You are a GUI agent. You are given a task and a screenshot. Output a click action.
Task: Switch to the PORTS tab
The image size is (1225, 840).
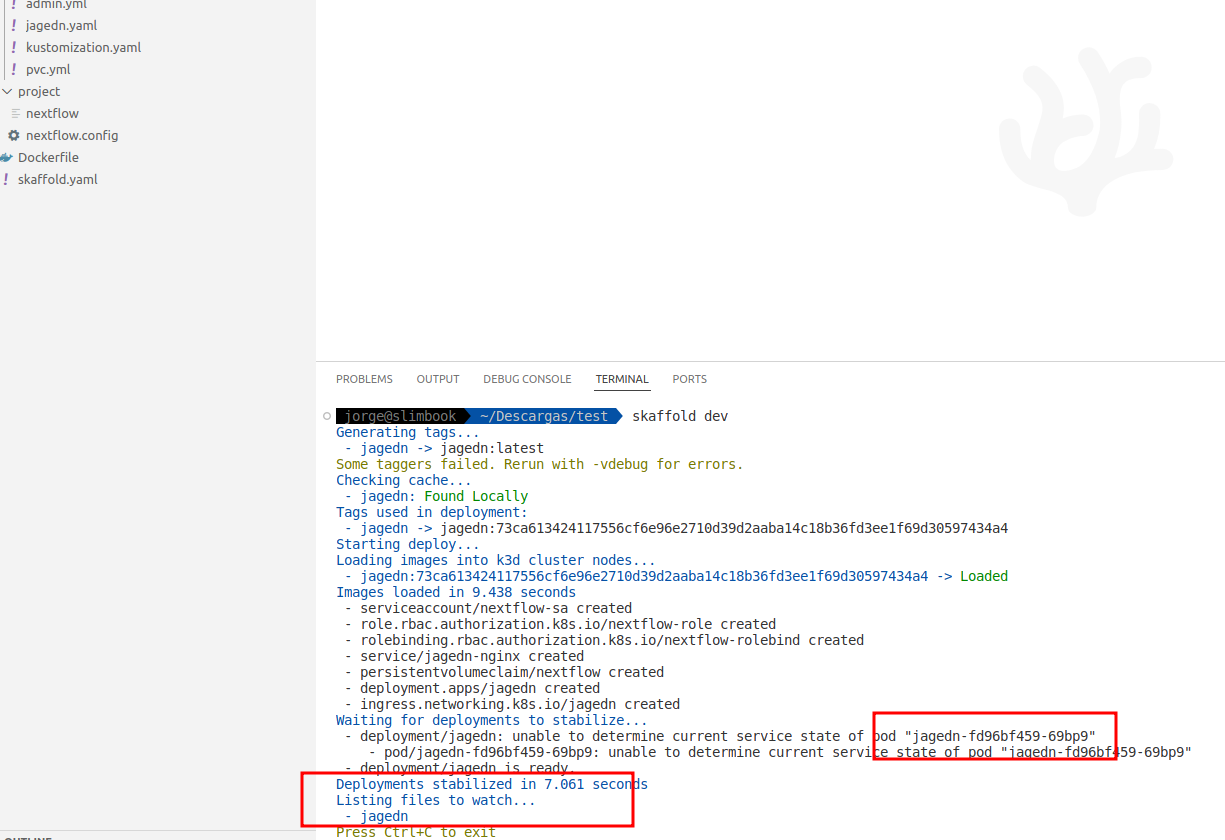689,379
